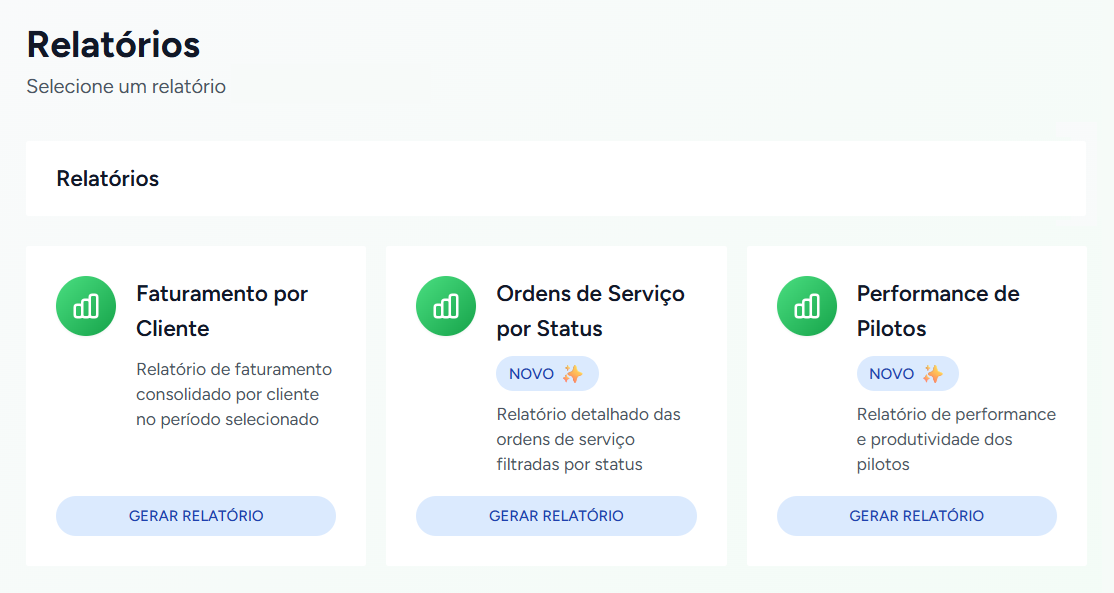1114x593 pixels.
Task: Select the green bar chart icon for Ordens de Serviço
Action: coord(446,306)
